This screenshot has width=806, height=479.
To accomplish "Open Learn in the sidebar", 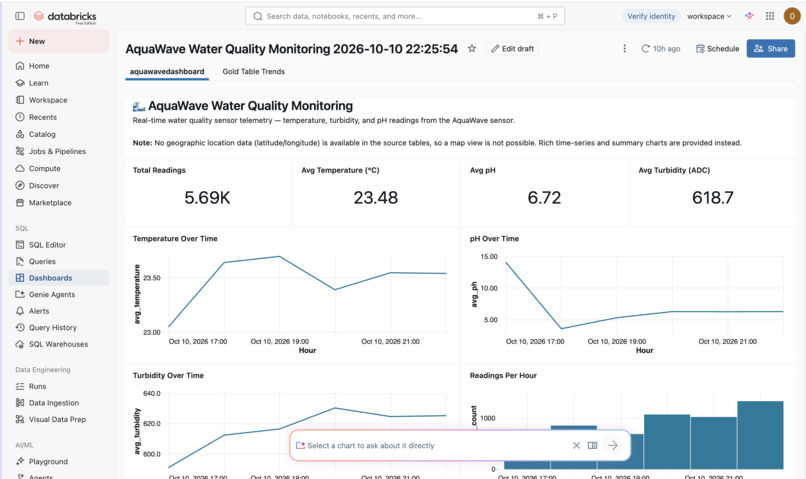I will point(59,83).
